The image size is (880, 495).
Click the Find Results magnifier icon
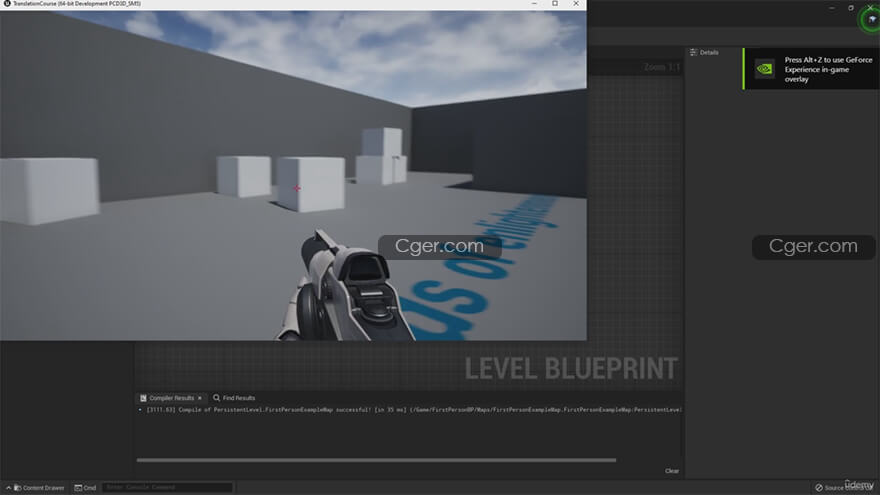pos(217,398)
